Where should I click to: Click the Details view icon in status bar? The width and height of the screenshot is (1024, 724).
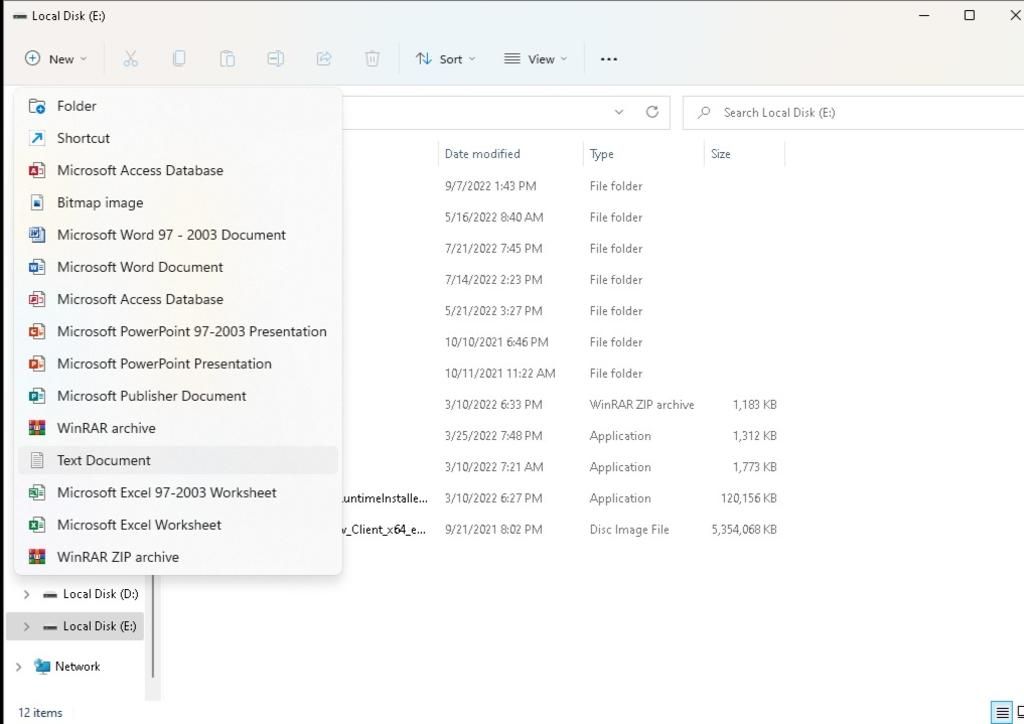click(1002, 713)
